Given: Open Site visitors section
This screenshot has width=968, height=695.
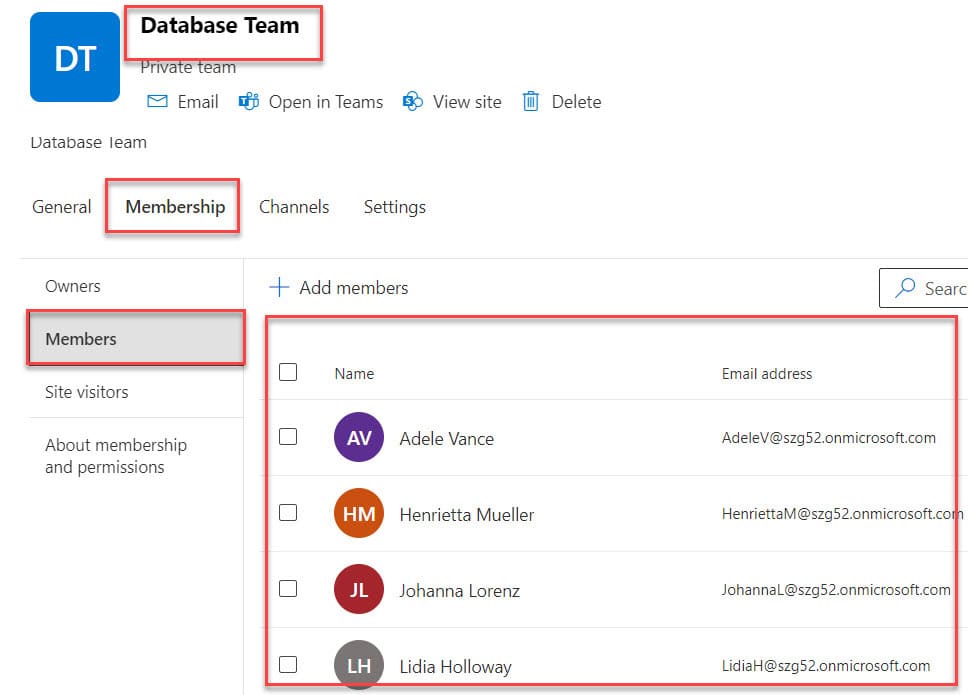Looking at the screenshot, I should click(x=86, y=392).
